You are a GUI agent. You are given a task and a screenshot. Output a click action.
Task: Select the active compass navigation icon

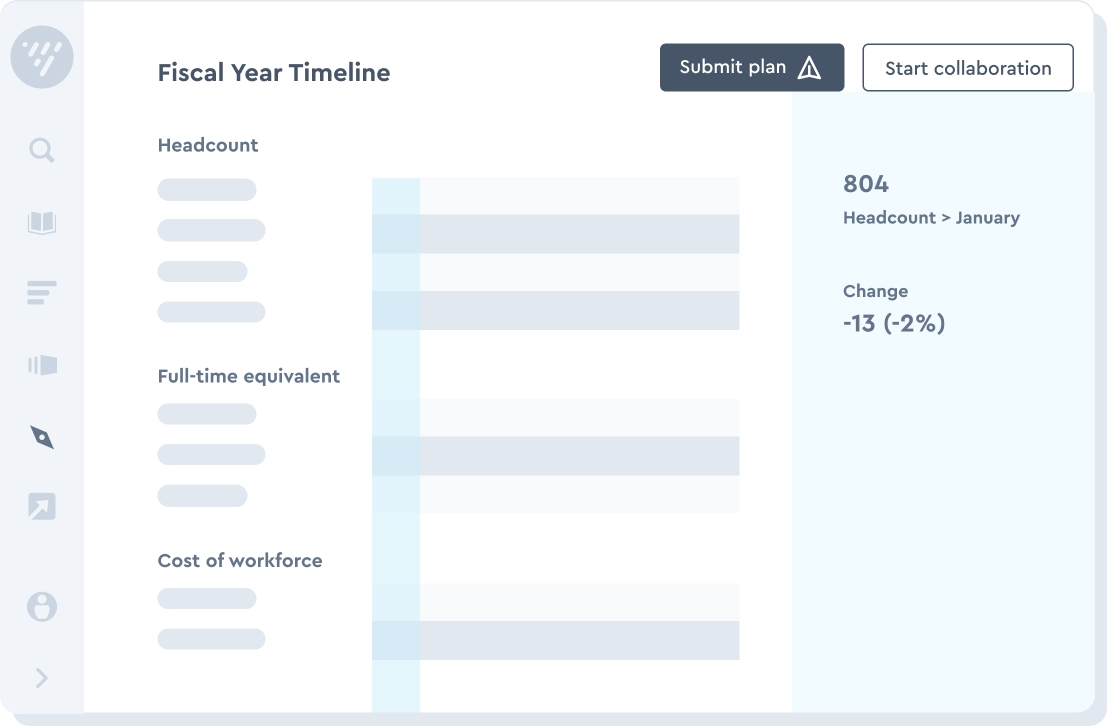pos(41,437)
